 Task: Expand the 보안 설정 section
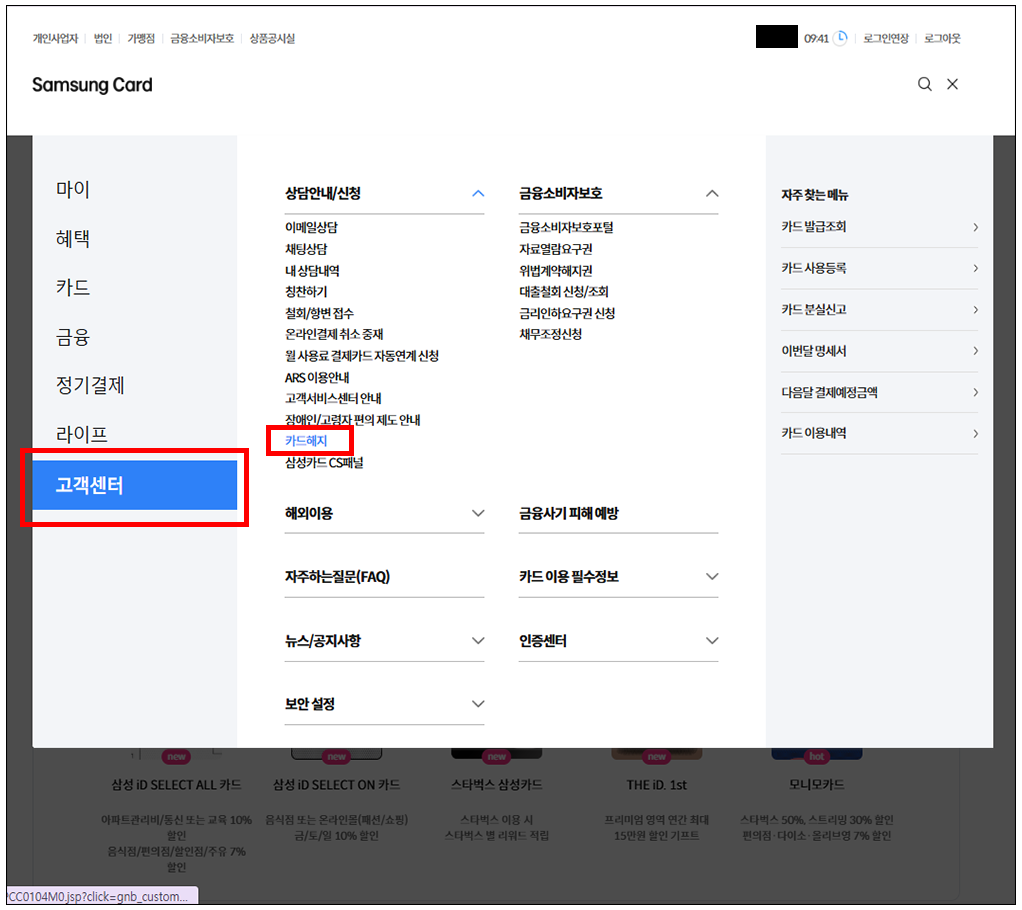pos(478,705)
